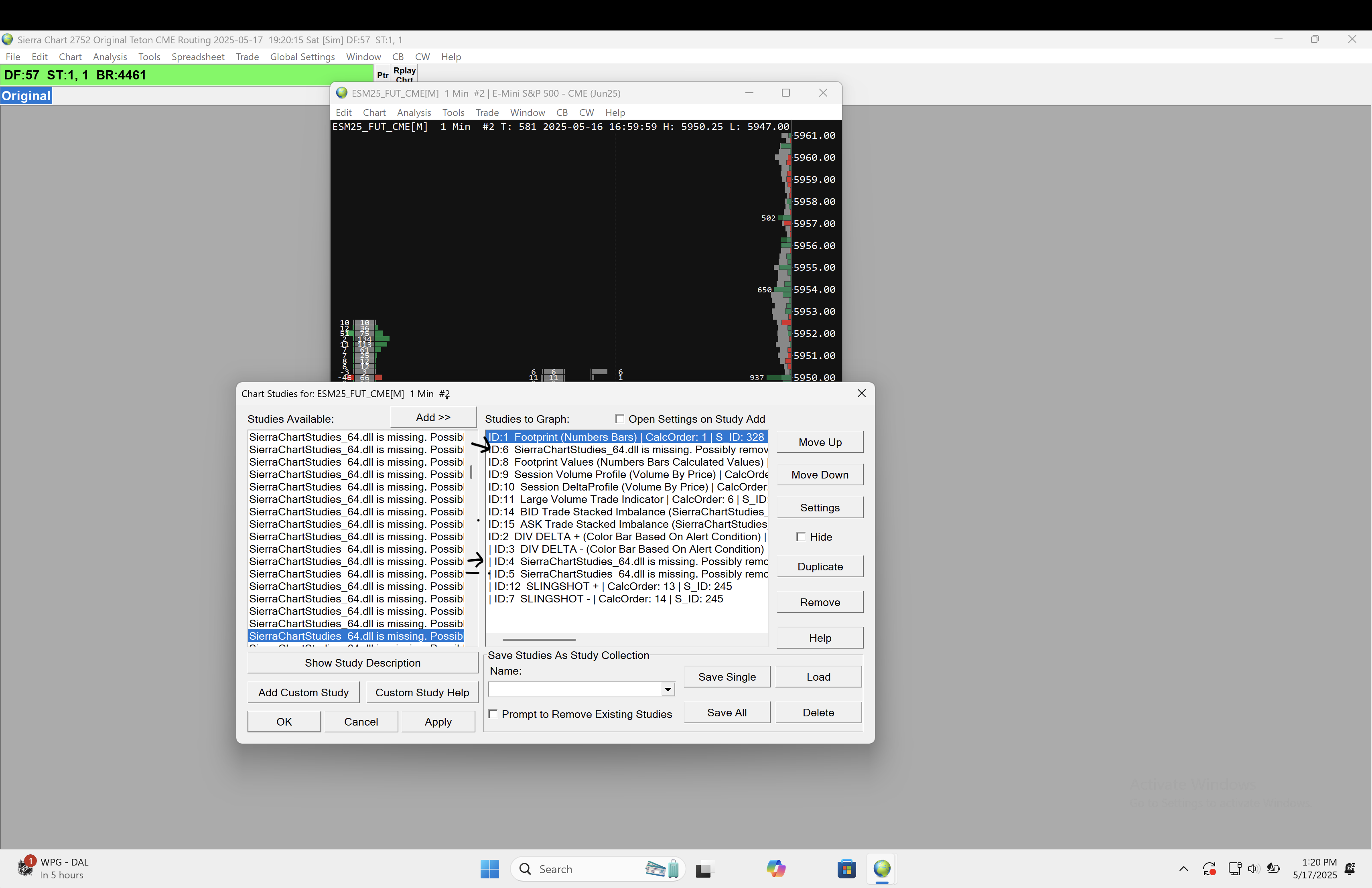Open Microsoft Store from the taskbar
1372x888 pixels.
(x=846, y=868)
